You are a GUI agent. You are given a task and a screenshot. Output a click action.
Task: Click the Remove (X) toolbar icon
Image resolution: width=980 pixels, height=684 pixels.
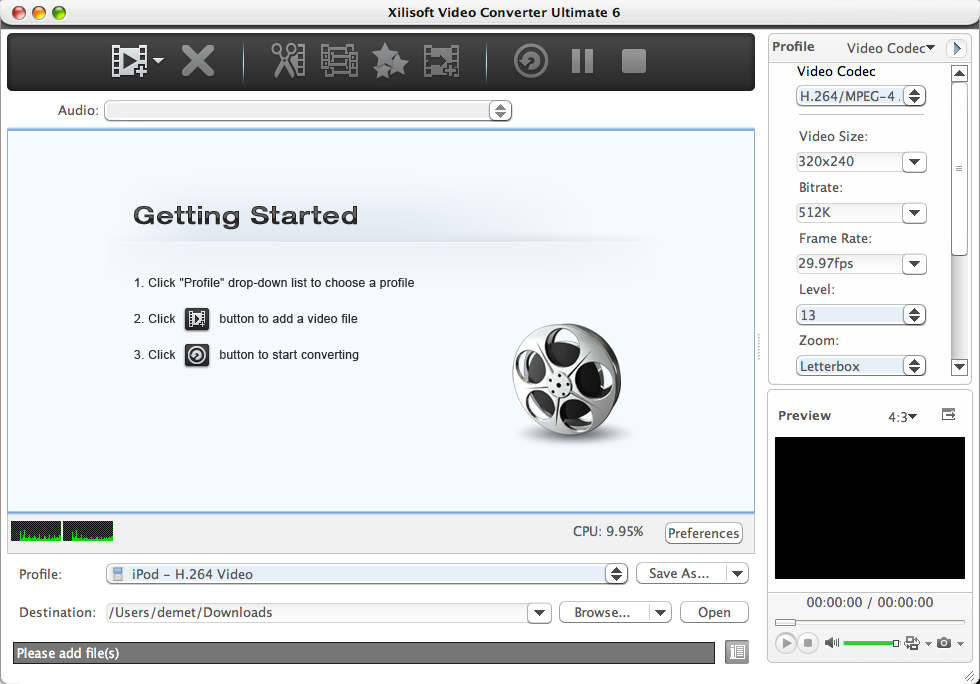[x=198, y=61]
